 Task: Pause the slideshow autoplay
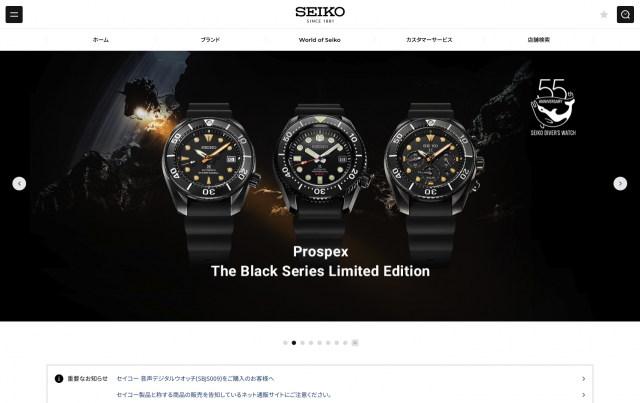(x=355, y=343)
